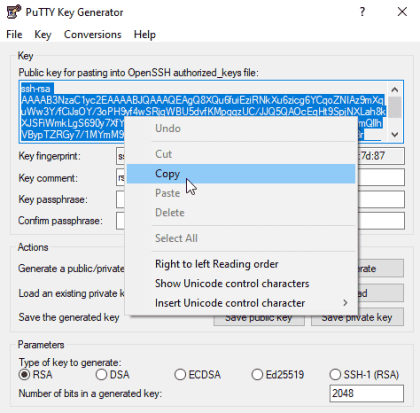The image size is (420, 413).
Task: Close the PuTTY Key Generator window
Action: click(402, 12)
